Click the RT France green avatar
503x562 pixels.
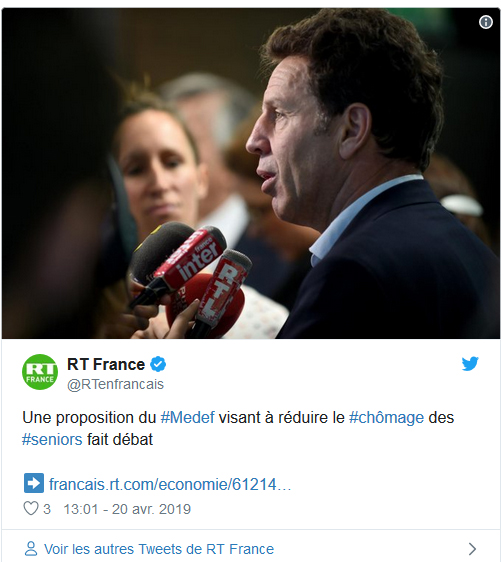point(40,372)
